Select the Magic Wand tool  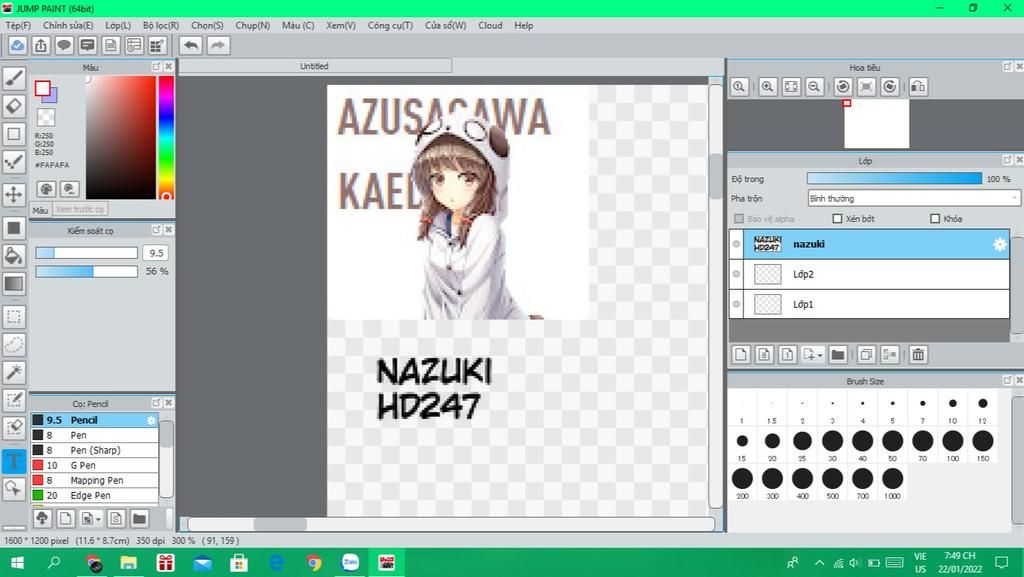pyautogui.click(x=14, y=372)
